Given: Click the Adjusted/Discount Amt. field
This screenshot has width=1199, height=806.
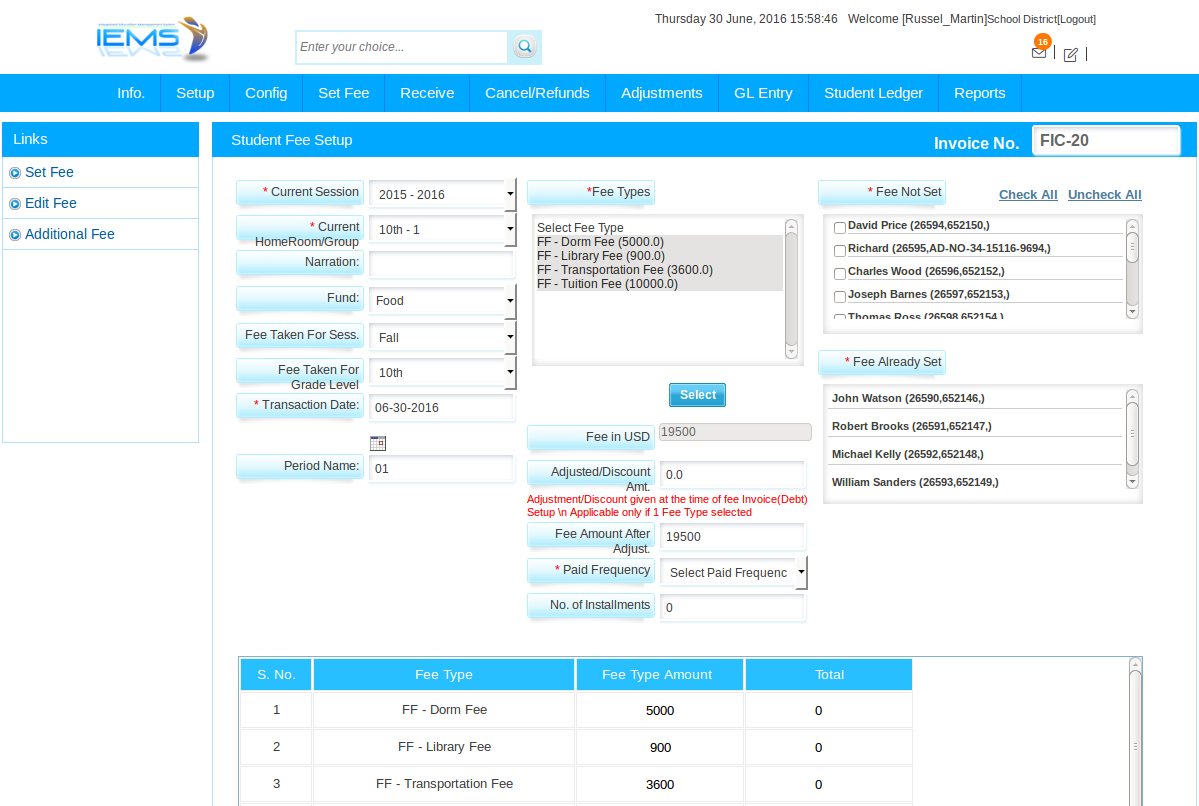Looking at the screenshot, I should click(x=733, y=475).
